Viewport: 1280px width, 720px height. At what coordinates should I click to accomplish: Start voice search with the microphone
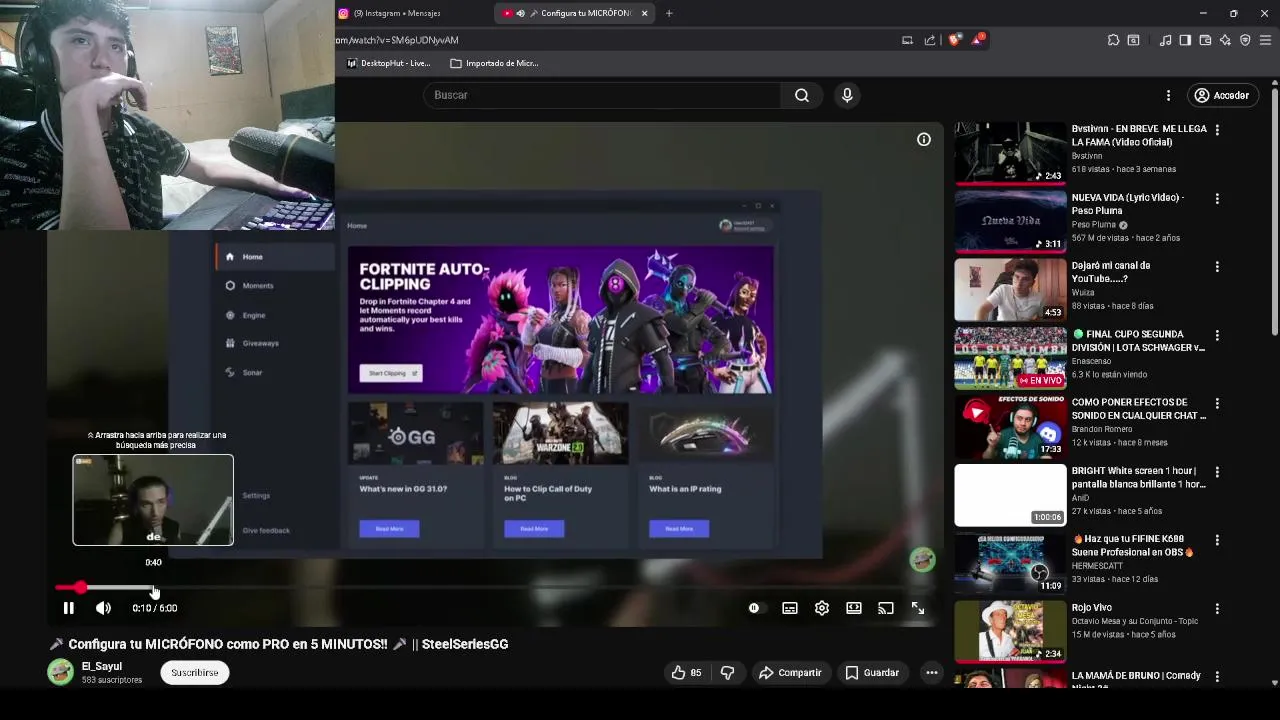click(x=847, y=95)
